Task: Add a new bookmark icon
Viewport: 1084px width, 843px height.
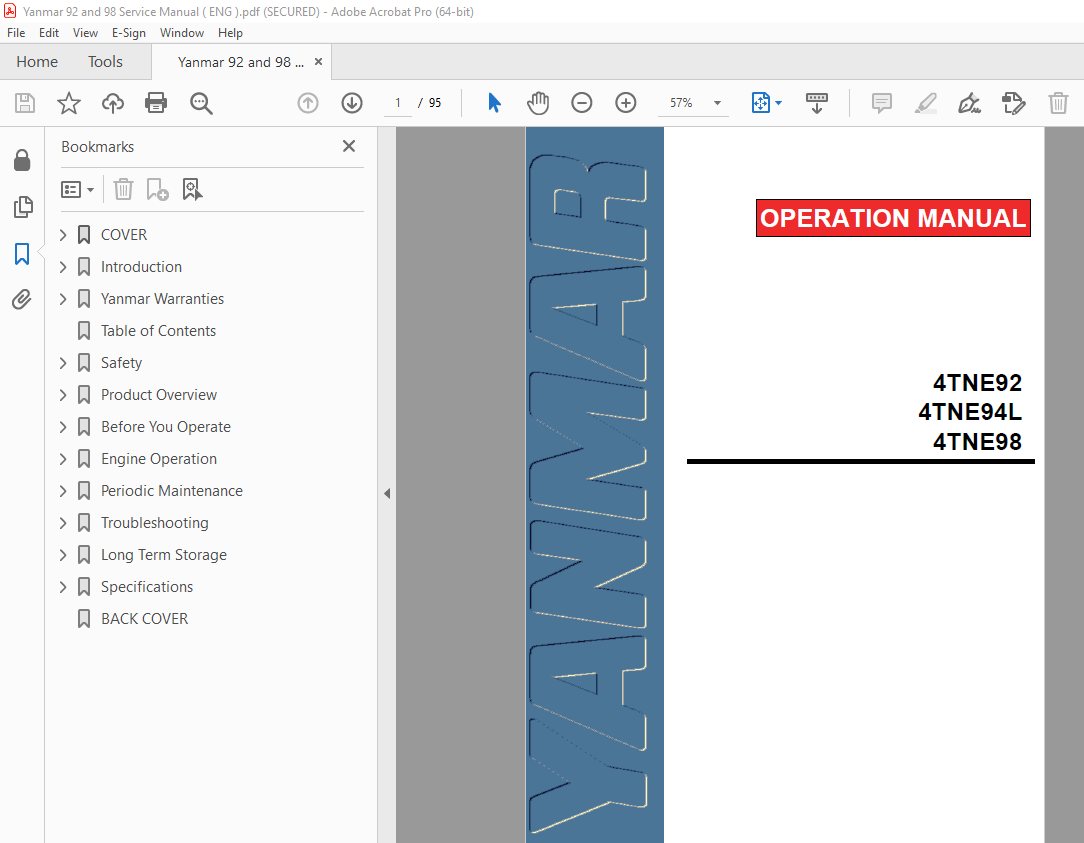Action: pos(157,189)
